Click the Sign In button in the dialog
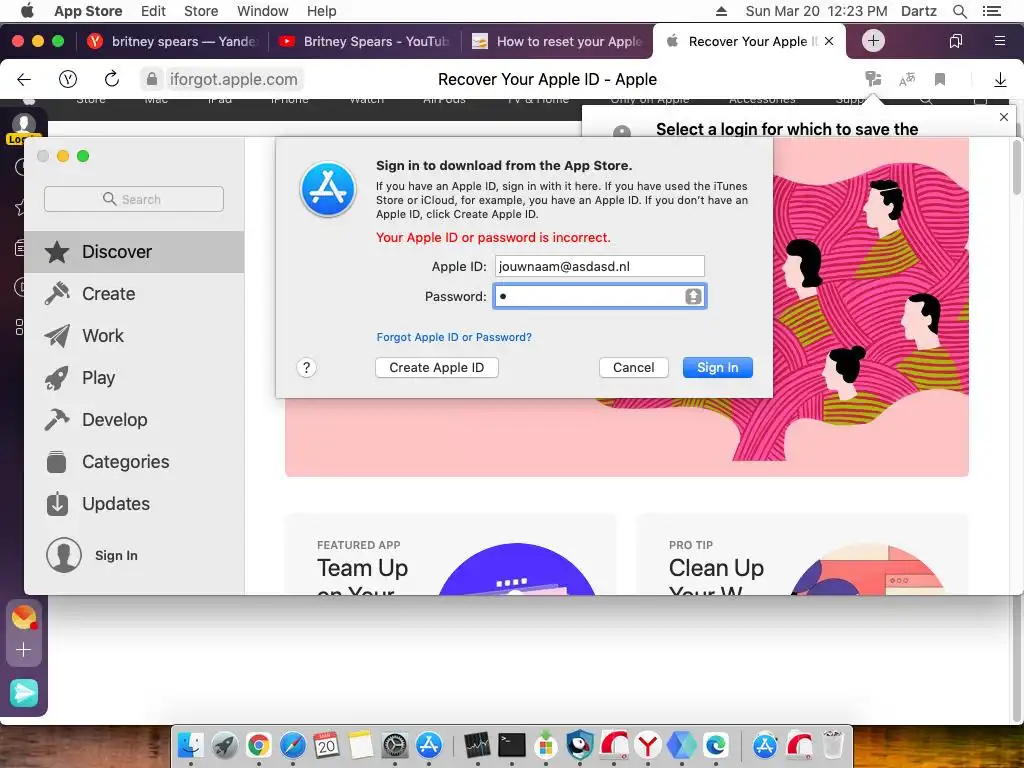Image resolution: width=1024 pixels, height=768 pixels. point(718,368)
